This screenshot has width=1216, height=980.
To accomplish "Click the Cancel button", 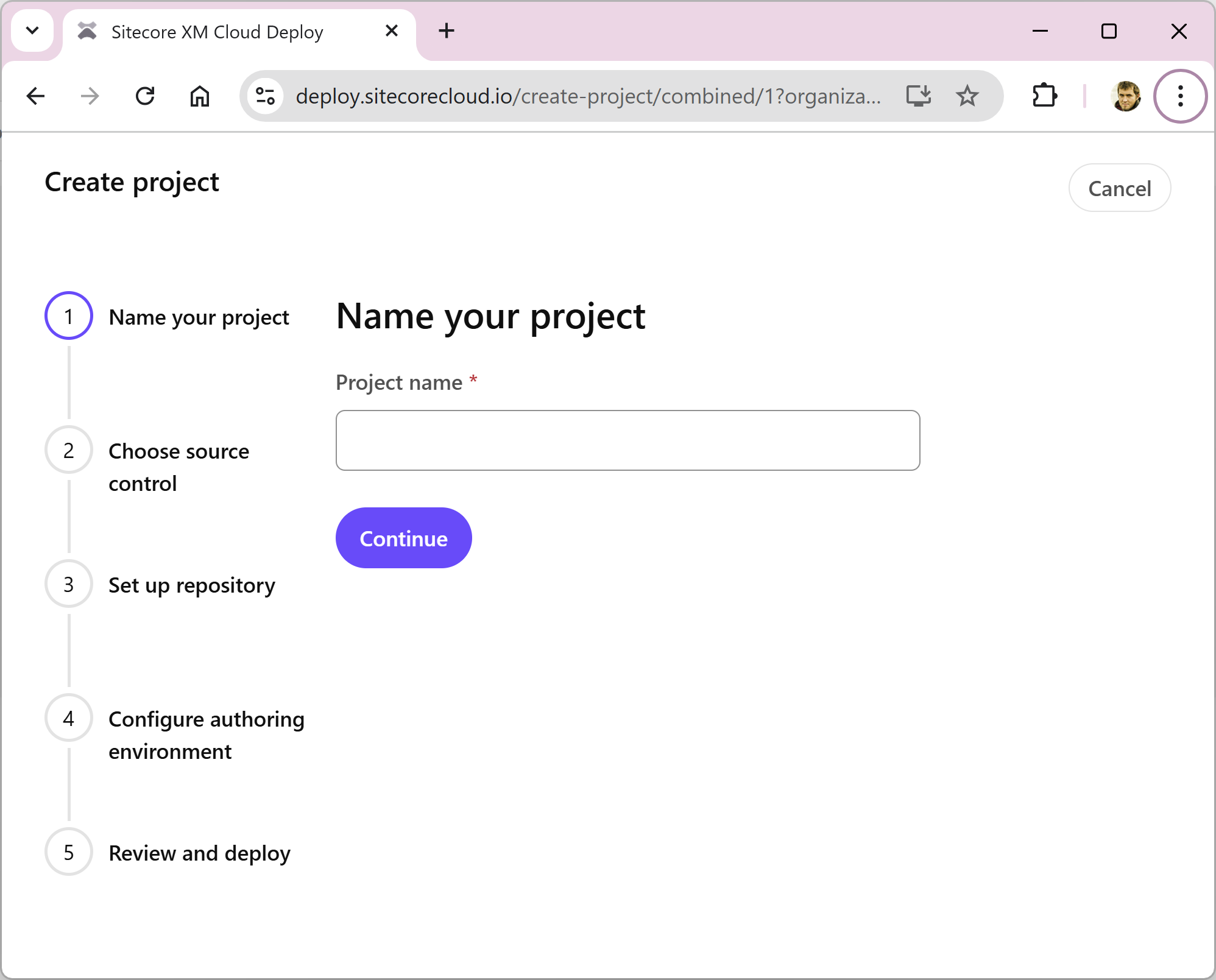I will point(1119,188).
